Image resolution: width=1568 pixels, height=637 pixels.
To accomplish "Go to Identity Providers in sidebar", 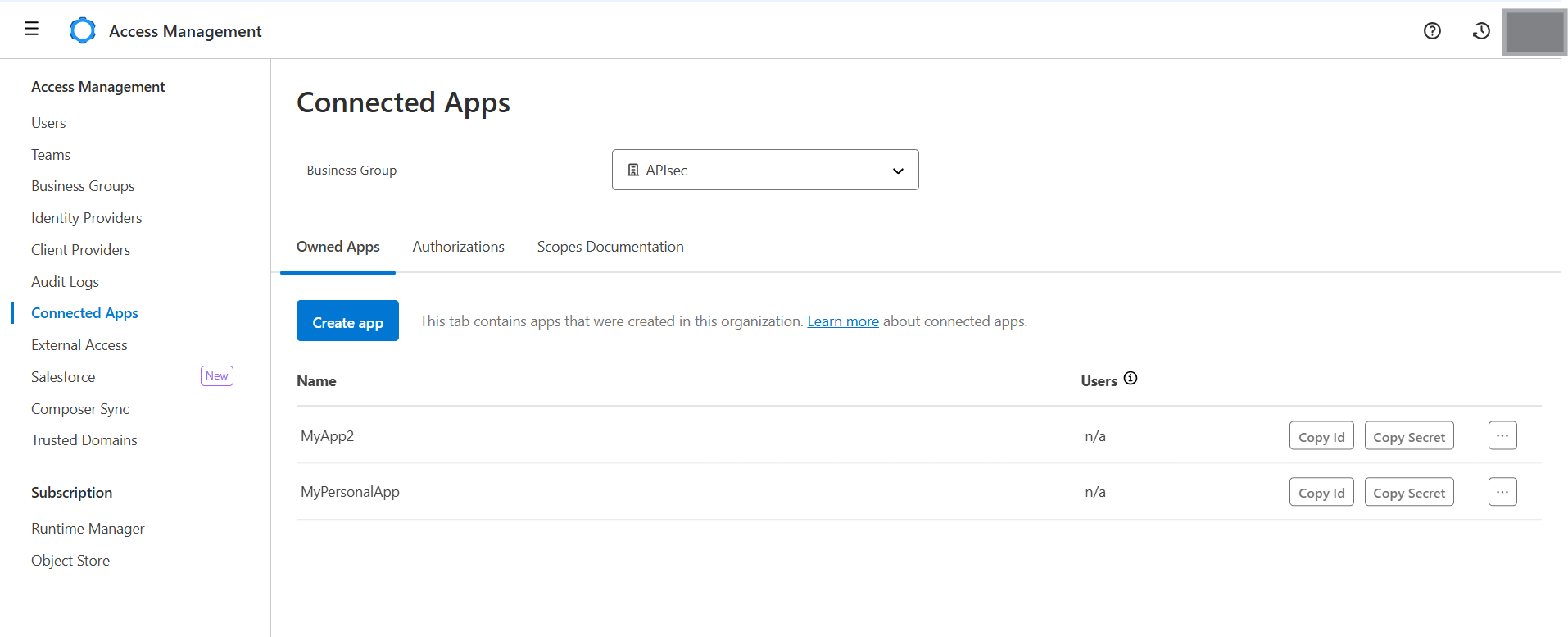I will pyautogui.click(x=86, y=218).
